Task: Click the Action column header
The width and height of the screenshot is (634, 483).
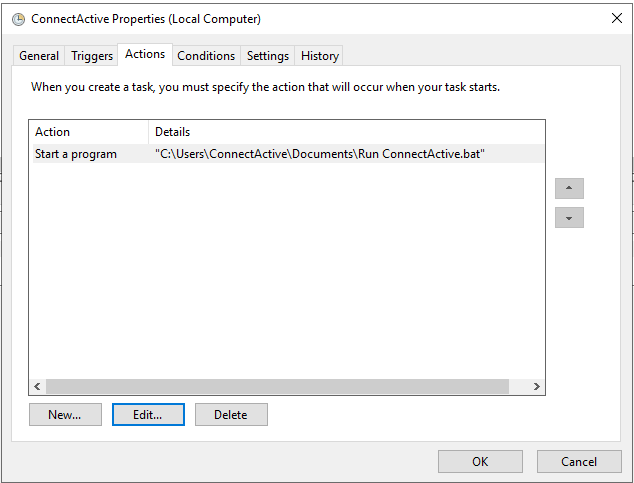Action: 89,132
